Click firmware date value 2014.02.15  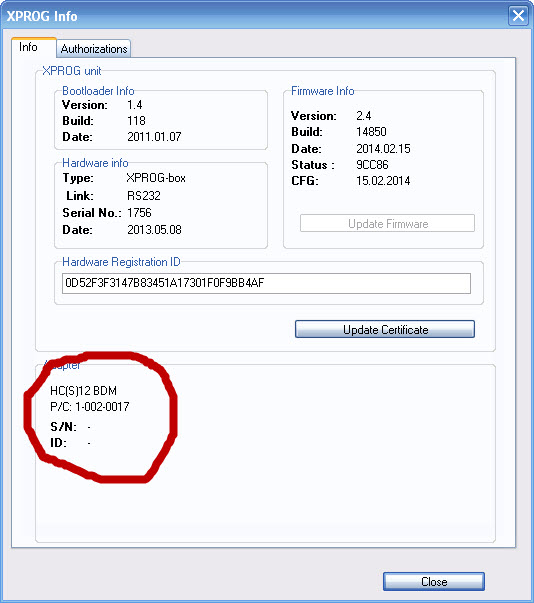point(383,149)
